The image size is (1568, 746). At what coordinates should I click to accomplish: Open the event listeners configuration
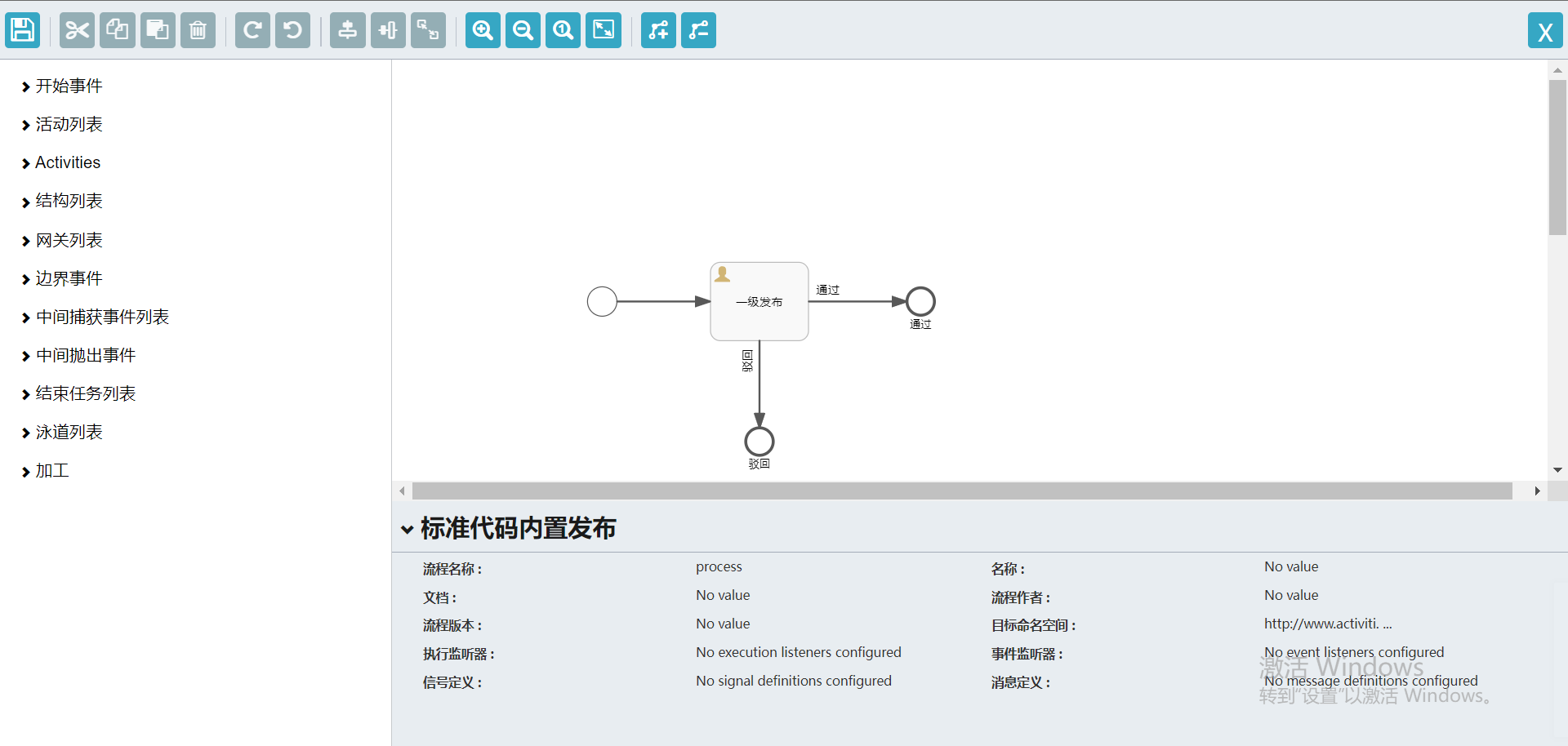tap(1354, 652)
